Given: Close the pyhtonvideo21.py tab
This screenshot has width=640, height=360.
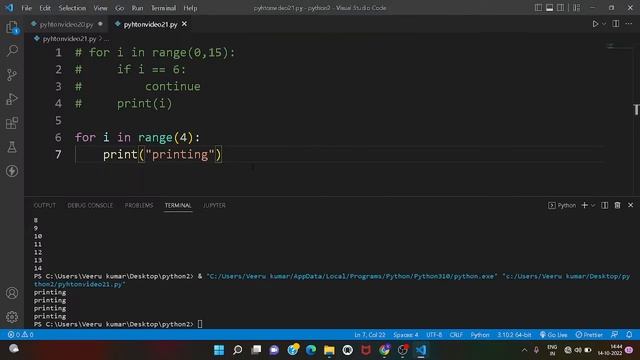Looking at the screenshot, I should click(184, 24).
